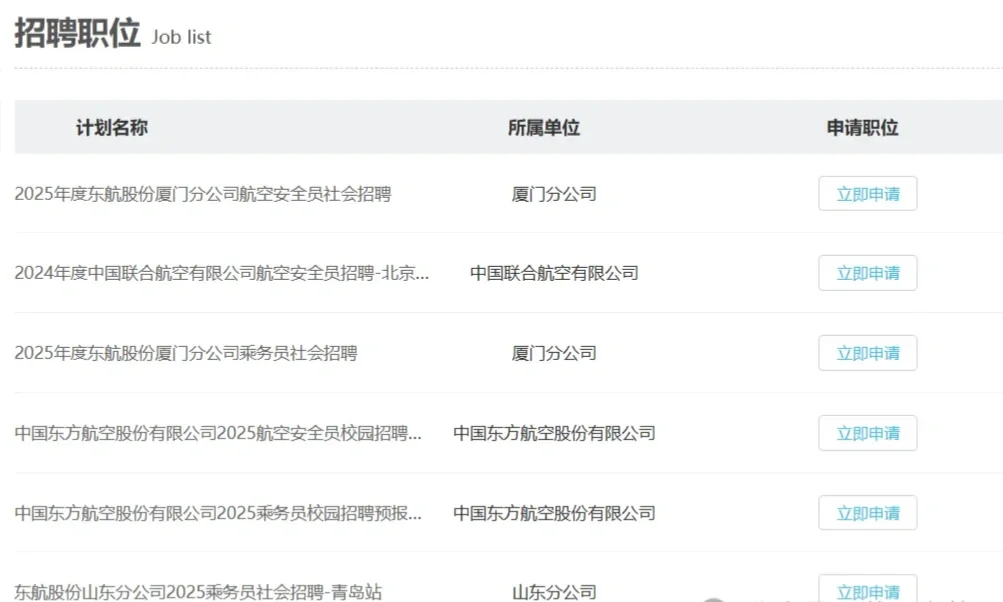Open the 2024年度中国联合航空航空安全员招聘 listing
Image resolution: width=1003 pixels, height=602 pixels.
(218, 273)
